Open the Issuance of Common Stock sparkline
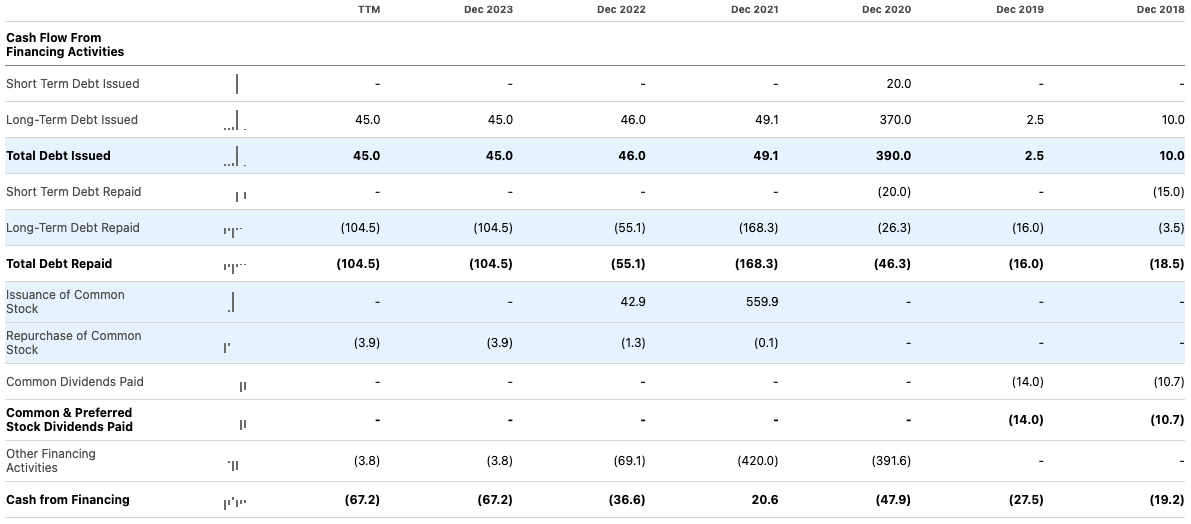 click(x=233, y=302)
